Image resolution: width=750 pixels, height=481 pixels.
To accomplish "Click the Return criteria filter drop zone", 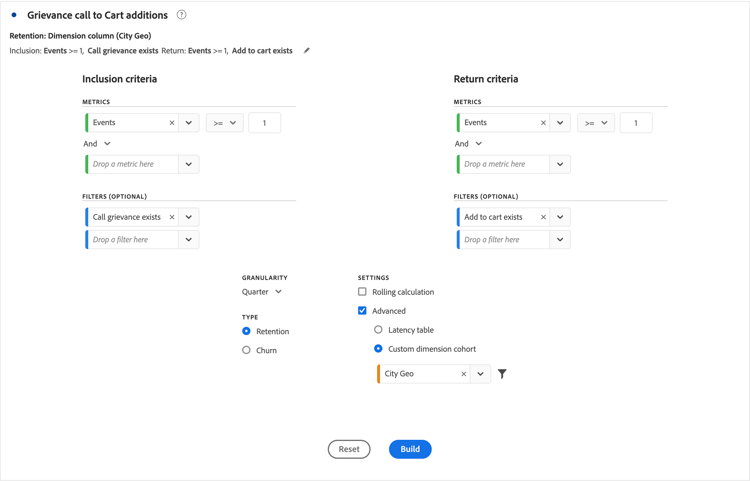I will click(x=504, y=240).
